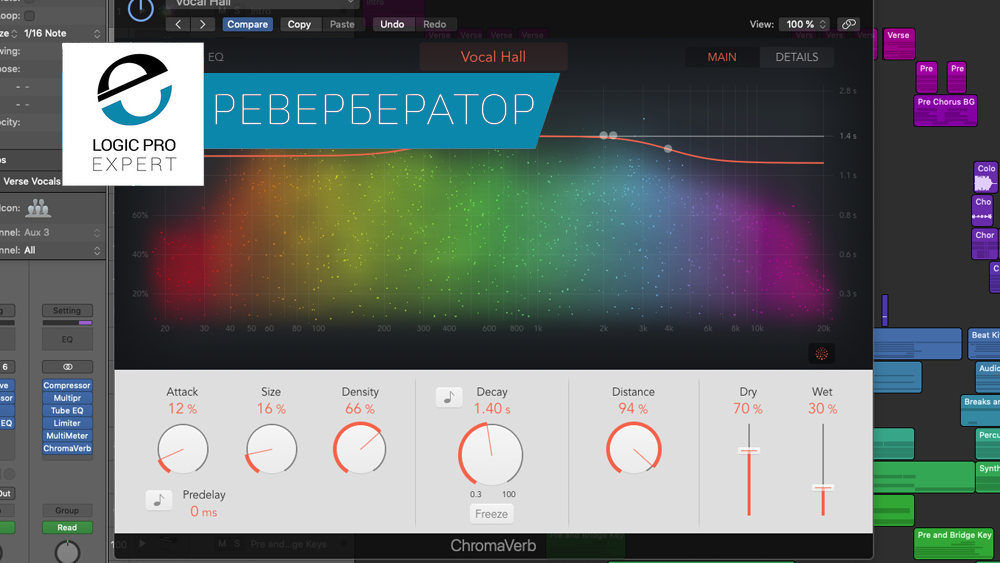Open the Limiter plugin slot

pyautogui.click(x=67, y=423)
